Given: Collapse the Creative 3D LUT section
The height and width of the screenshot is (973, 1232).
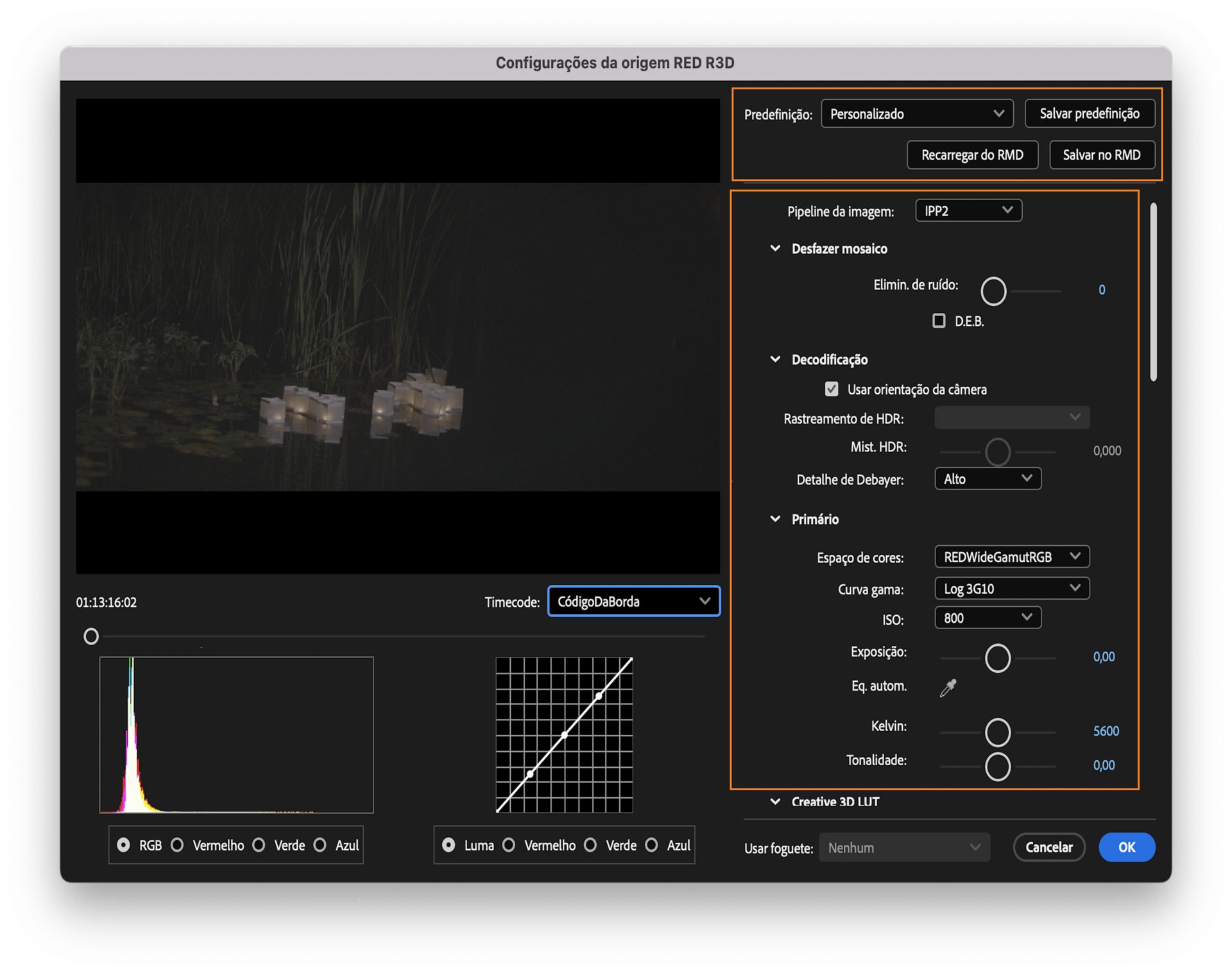Looking at the screenshot, I should [x=775, y=801].
